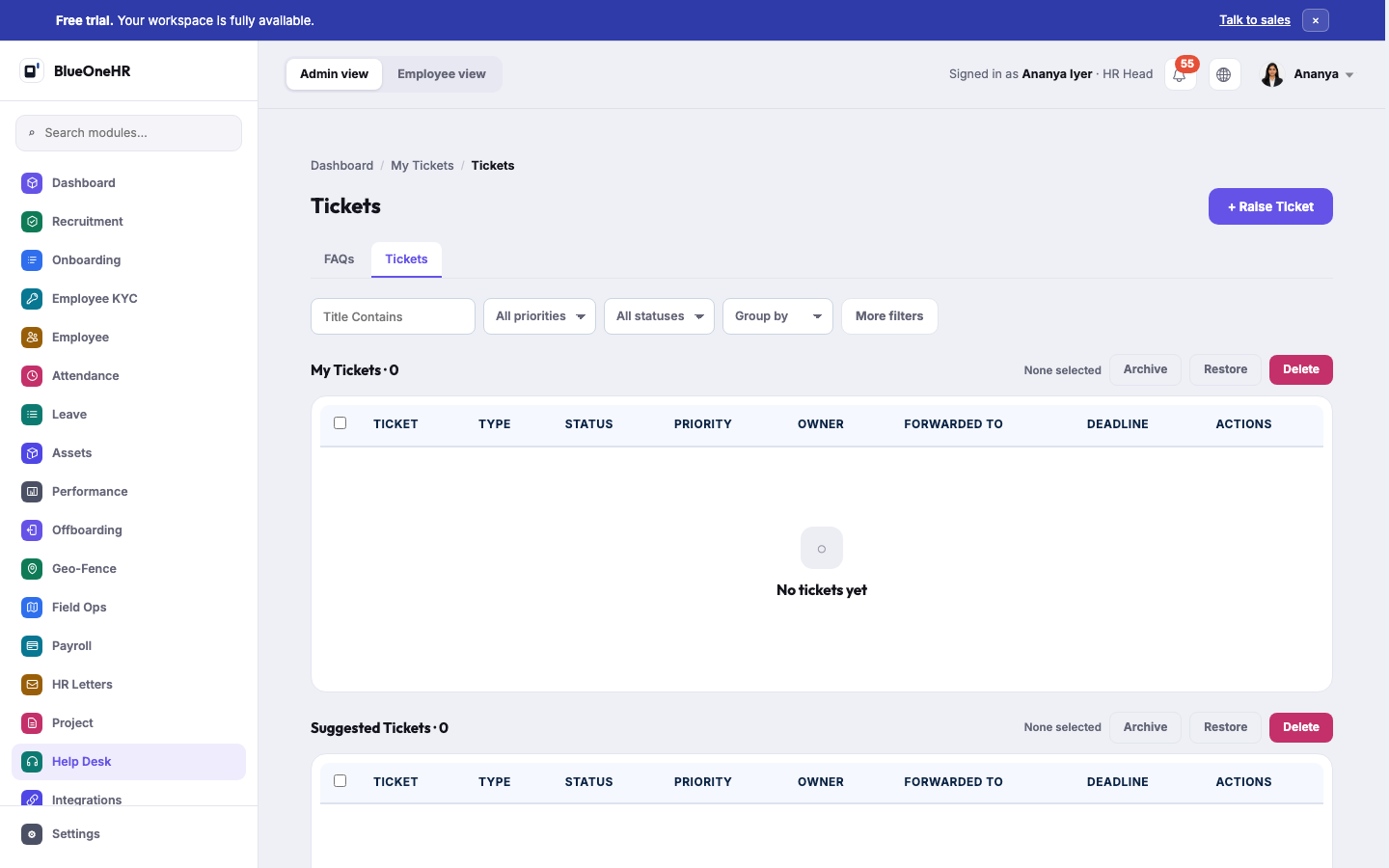The image size is (1389, 868).
Task: Open notifications bell with 55 badge
Action: point(1180,74)
